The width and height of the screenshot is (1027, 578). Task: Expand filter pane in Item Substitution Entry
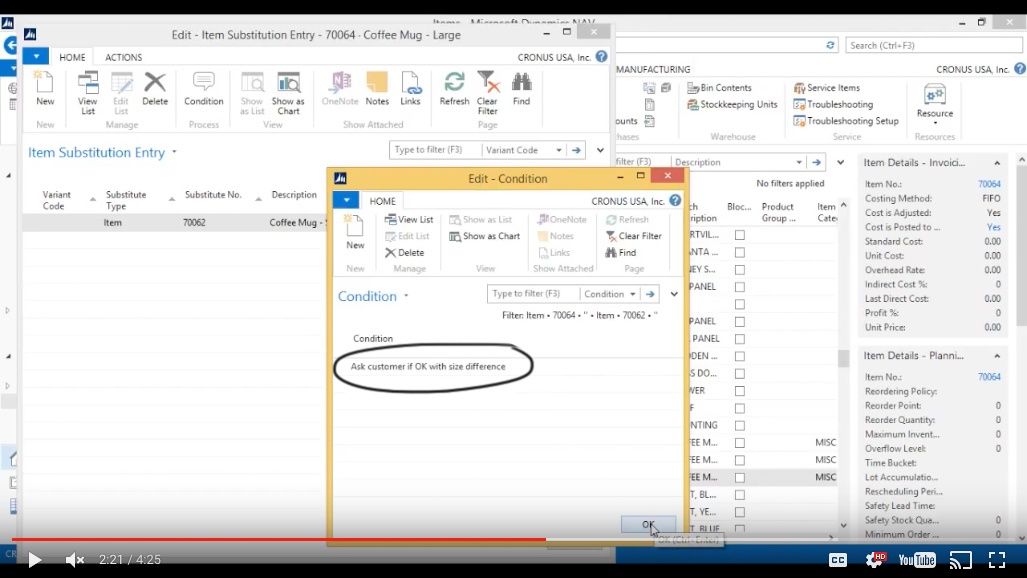600,150
